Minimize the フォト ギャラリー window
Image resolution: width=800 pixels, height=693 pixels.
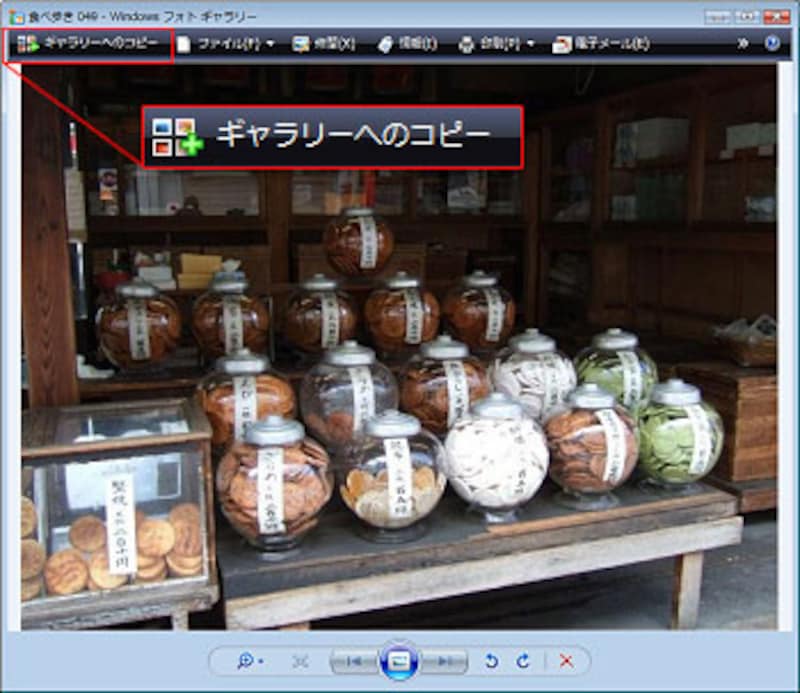pyautogui.click(x=716, y=17)
